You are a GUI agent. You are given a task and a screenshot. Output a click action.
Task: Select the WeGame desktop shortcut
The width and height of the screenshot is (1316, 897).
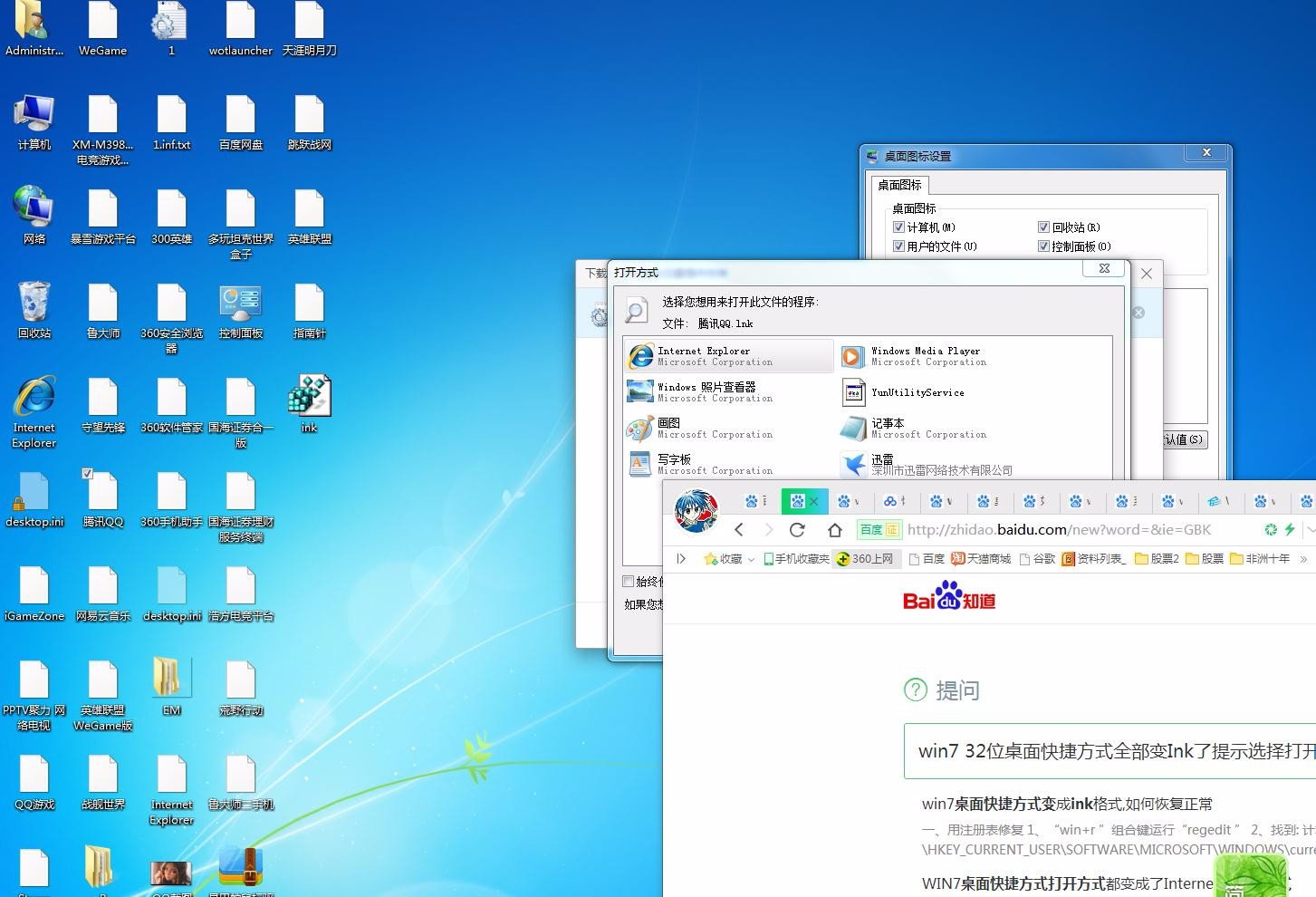(103, 29)
